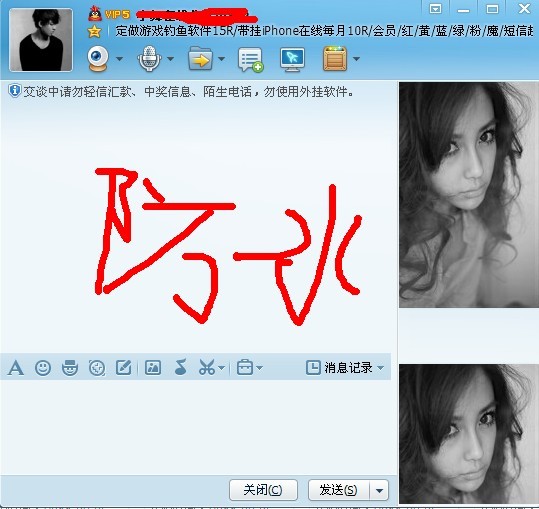Viewport: 539px width, 509px height.
Task: Send a window shake nudge
Action: pyautogui.click(x=97, y=368)
